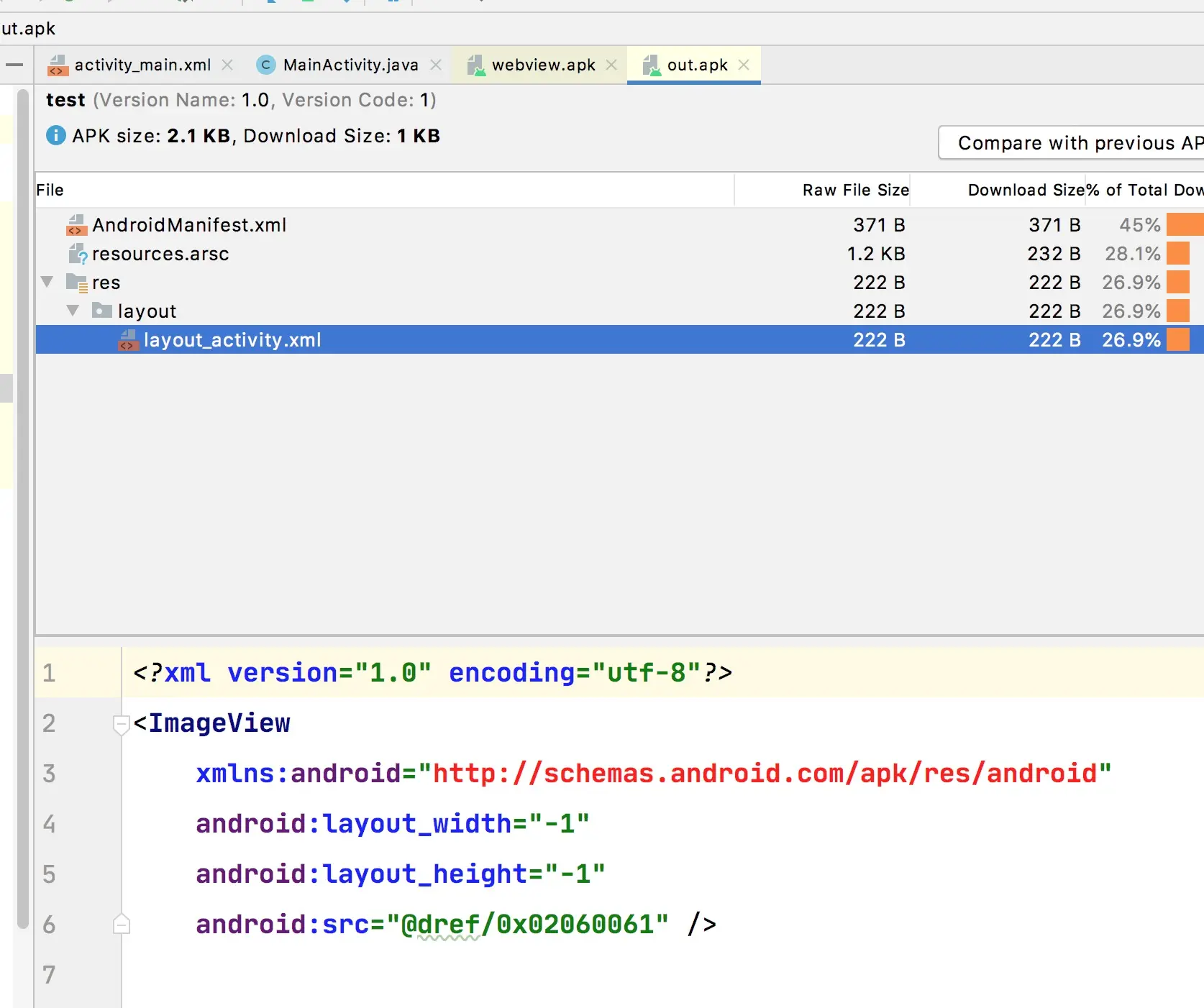This screenshot has height=1008, width=1204.
Task: Click the resources.arsc file icon
Action: (x=77, y=254)
